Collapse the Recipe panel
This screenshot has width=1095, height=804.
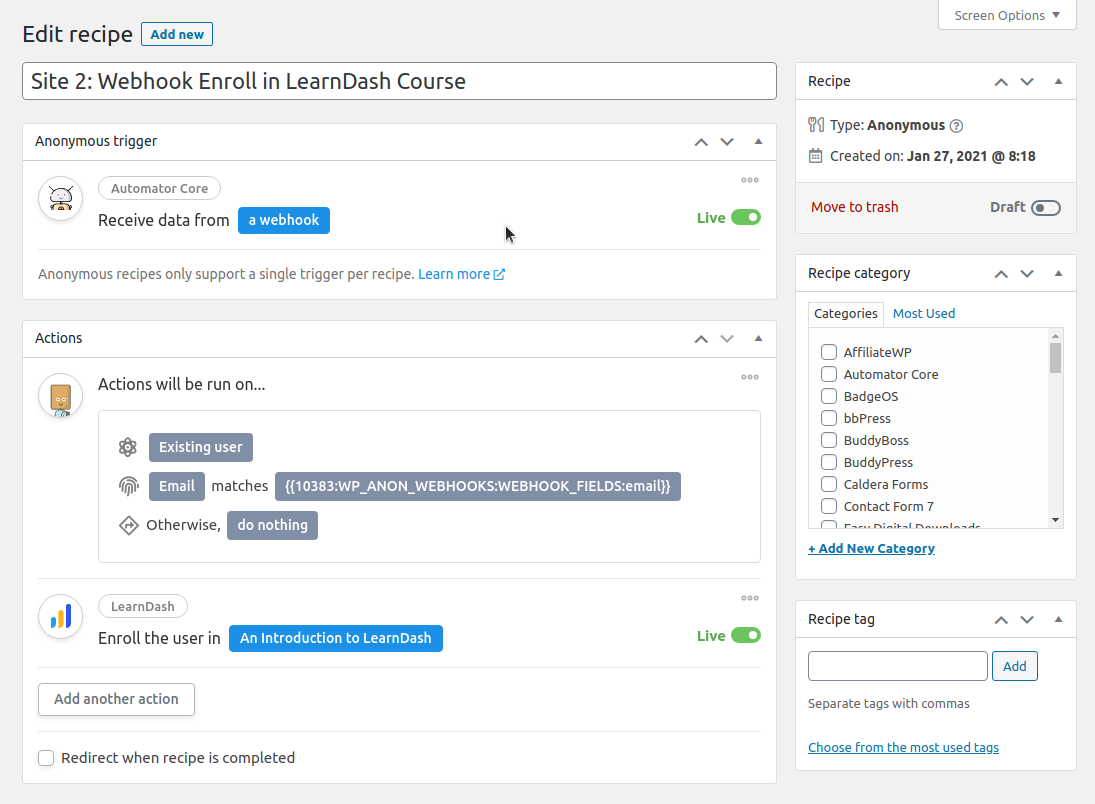[1058, 82]
